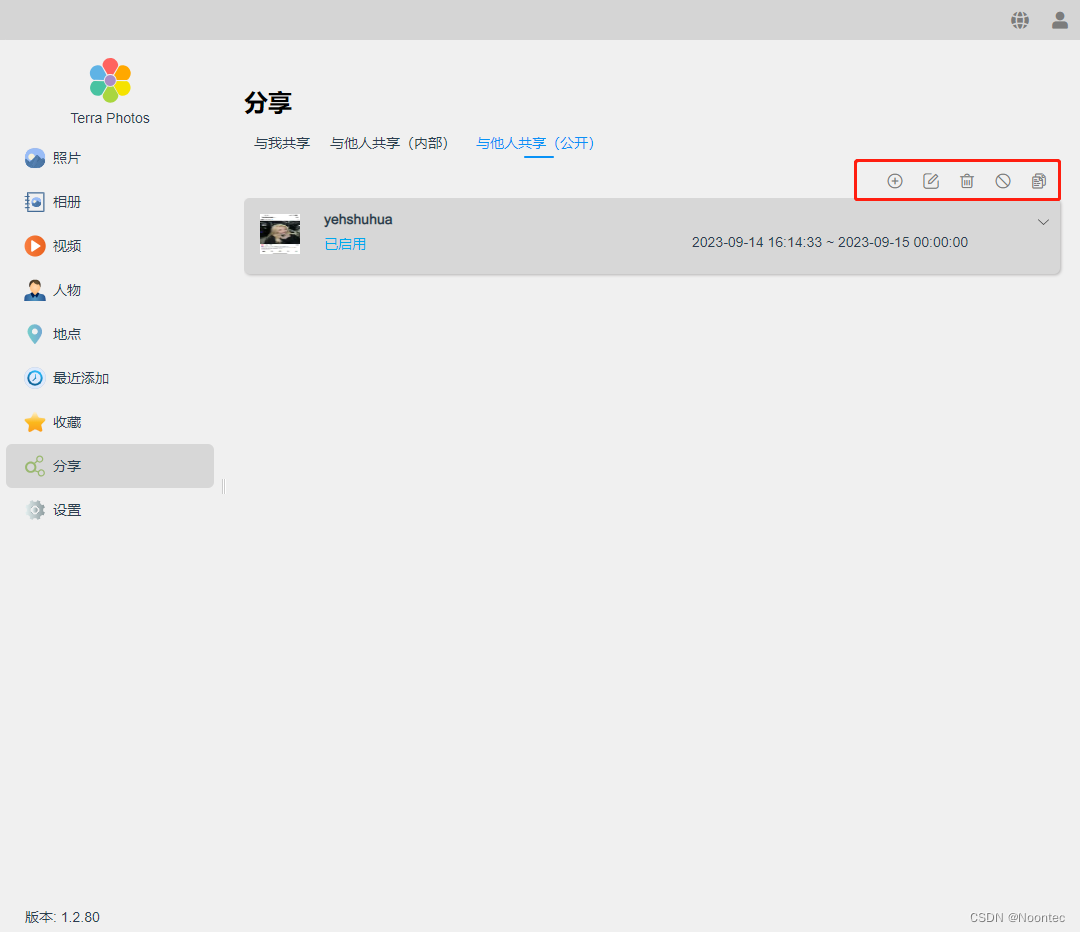Expand the yehshuhua share details chevron
Viewport: 1080px width, 932px height.
[1043, 222]
